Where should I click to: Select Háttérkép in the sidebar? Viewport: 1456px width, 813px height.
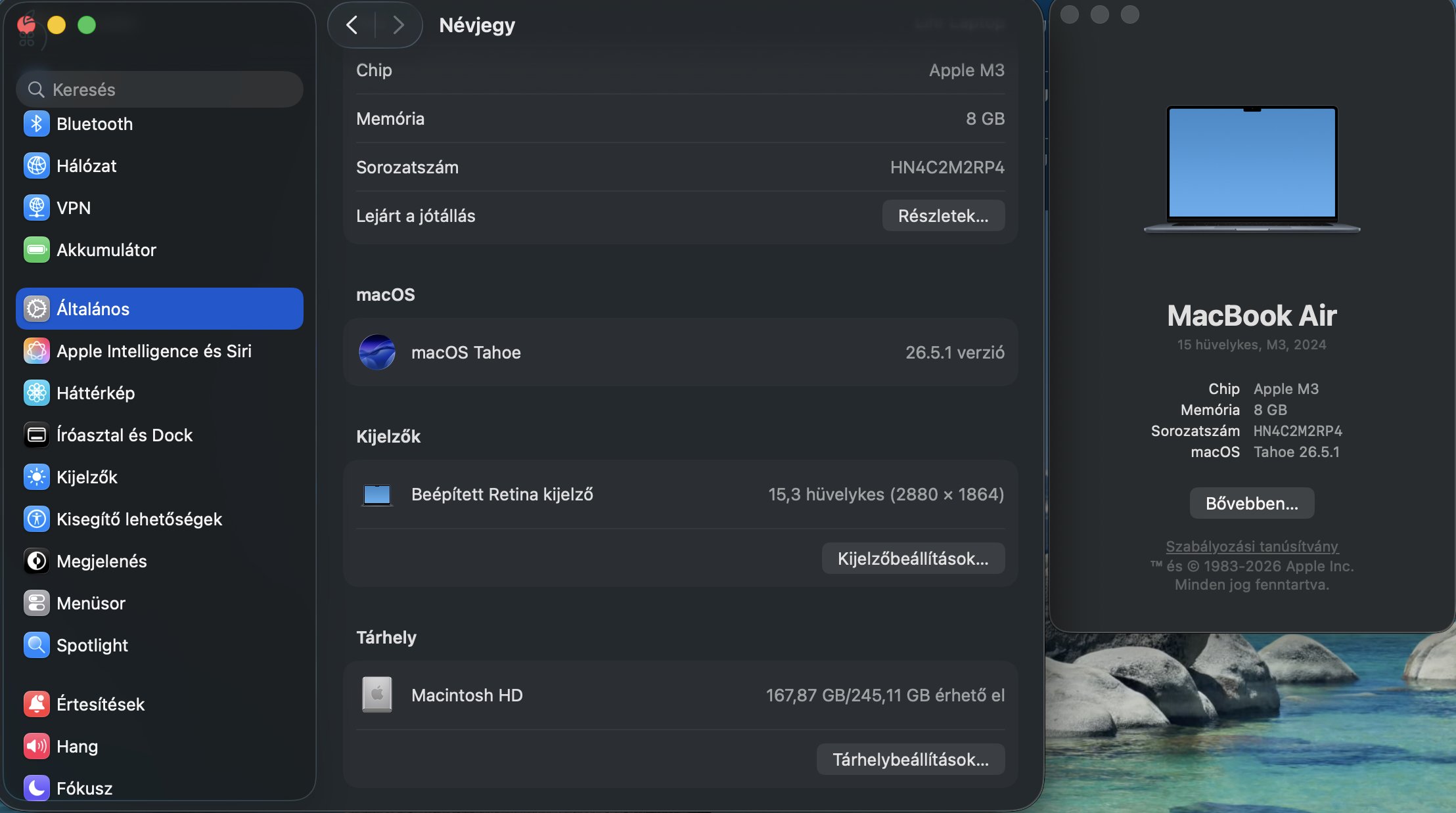(160, 393)
